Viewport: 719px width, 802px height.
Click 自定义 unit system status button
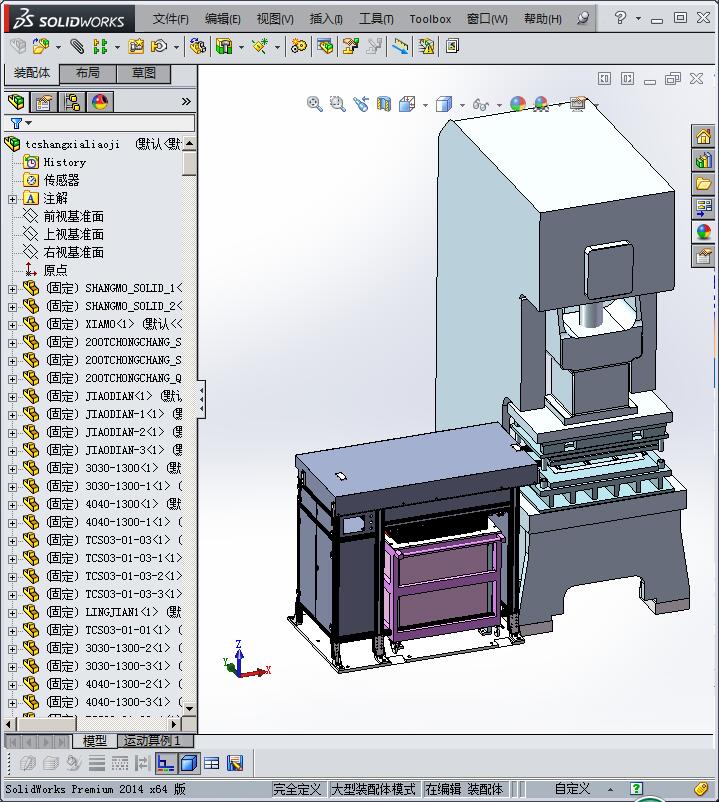[x=573, y=789]
